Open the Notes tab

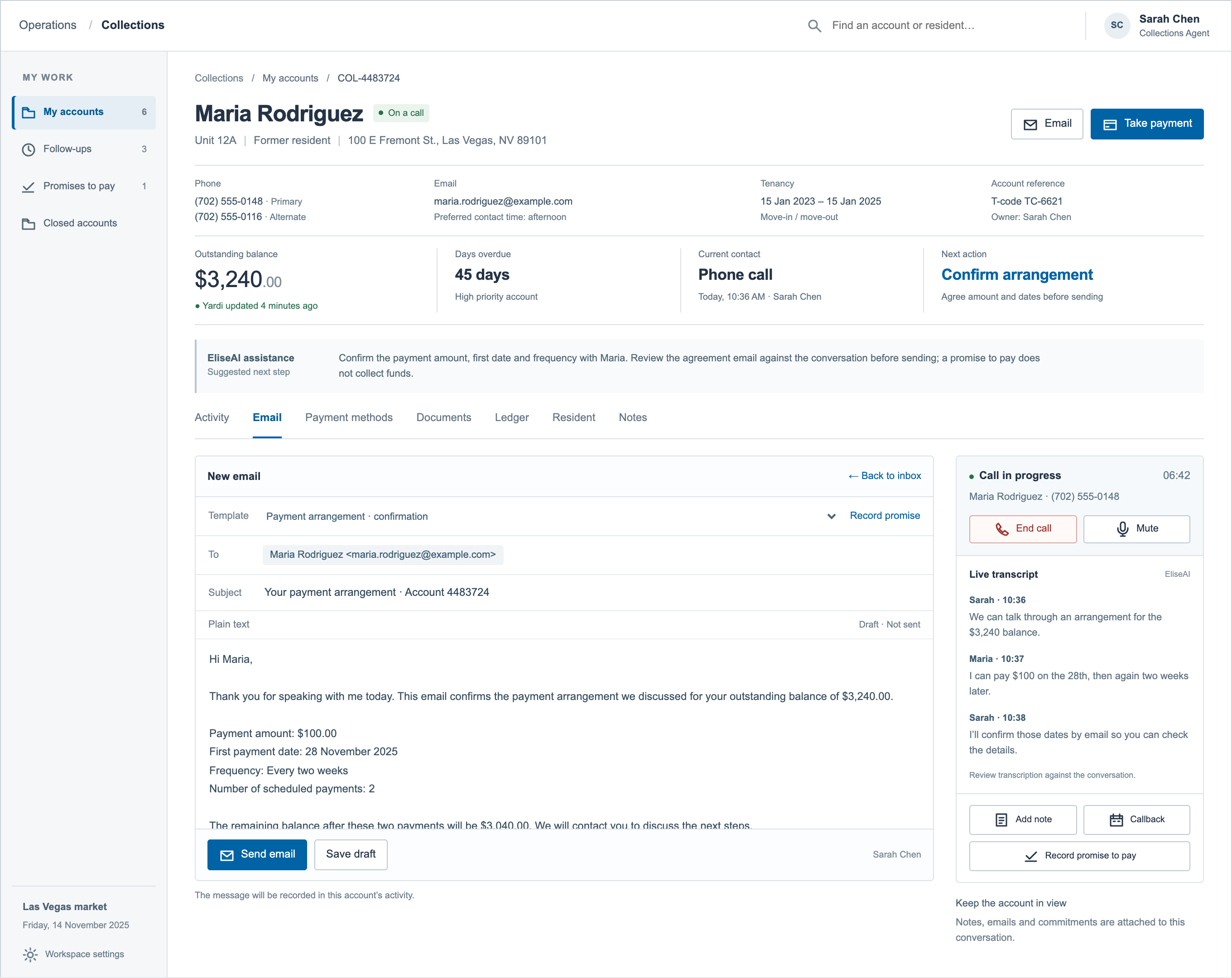633,417
